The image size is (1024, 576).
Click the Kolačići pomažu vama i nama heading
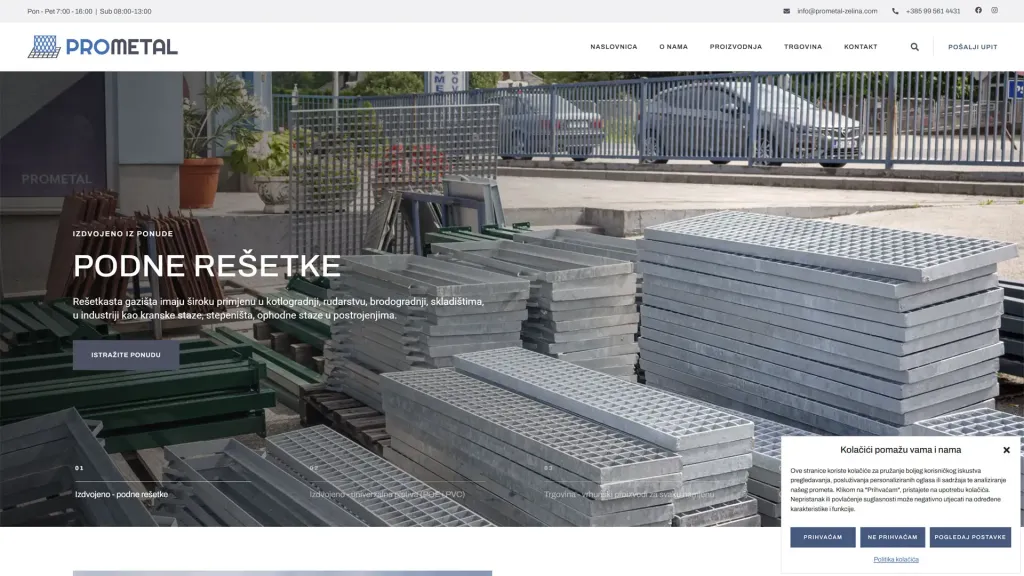pos(901,450)
